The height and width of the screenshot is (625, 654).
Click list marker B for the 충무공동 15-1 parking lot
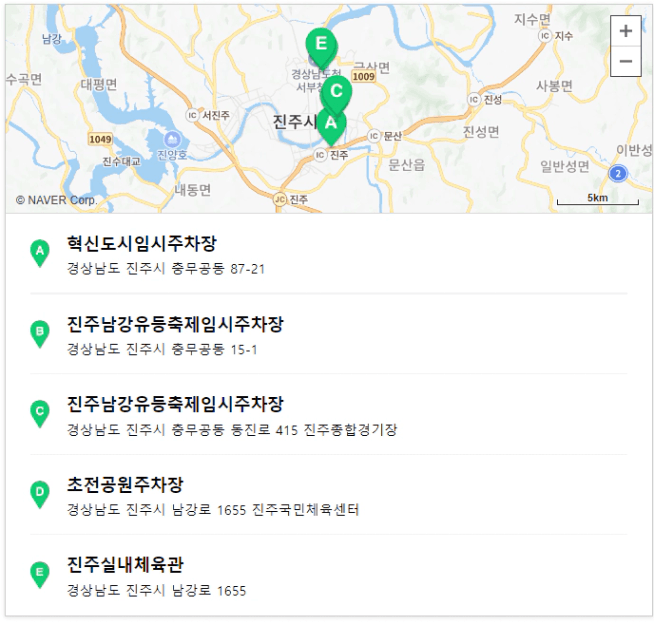[x=40, y=334]
